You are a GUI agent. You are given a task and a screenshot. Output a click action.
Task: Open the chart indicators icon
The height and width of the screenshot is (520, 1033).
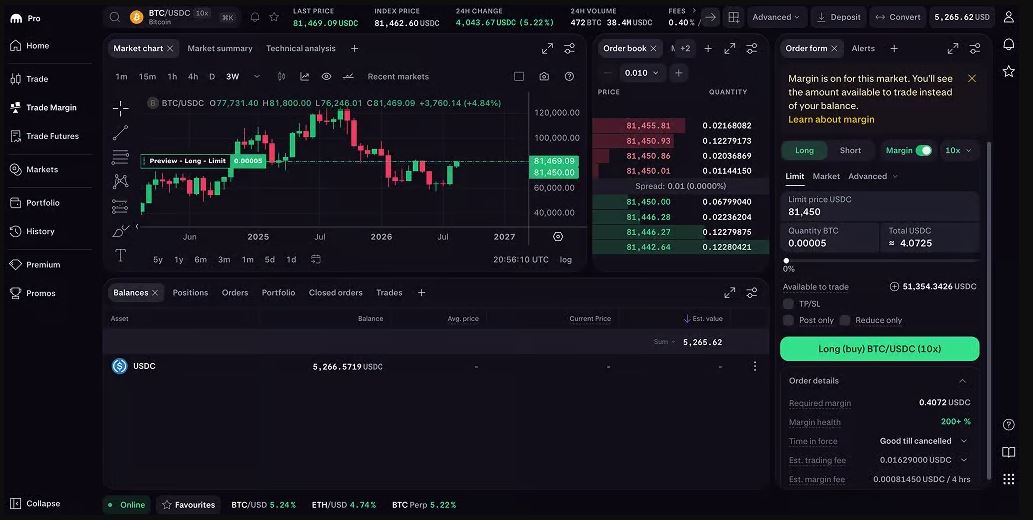304,76
